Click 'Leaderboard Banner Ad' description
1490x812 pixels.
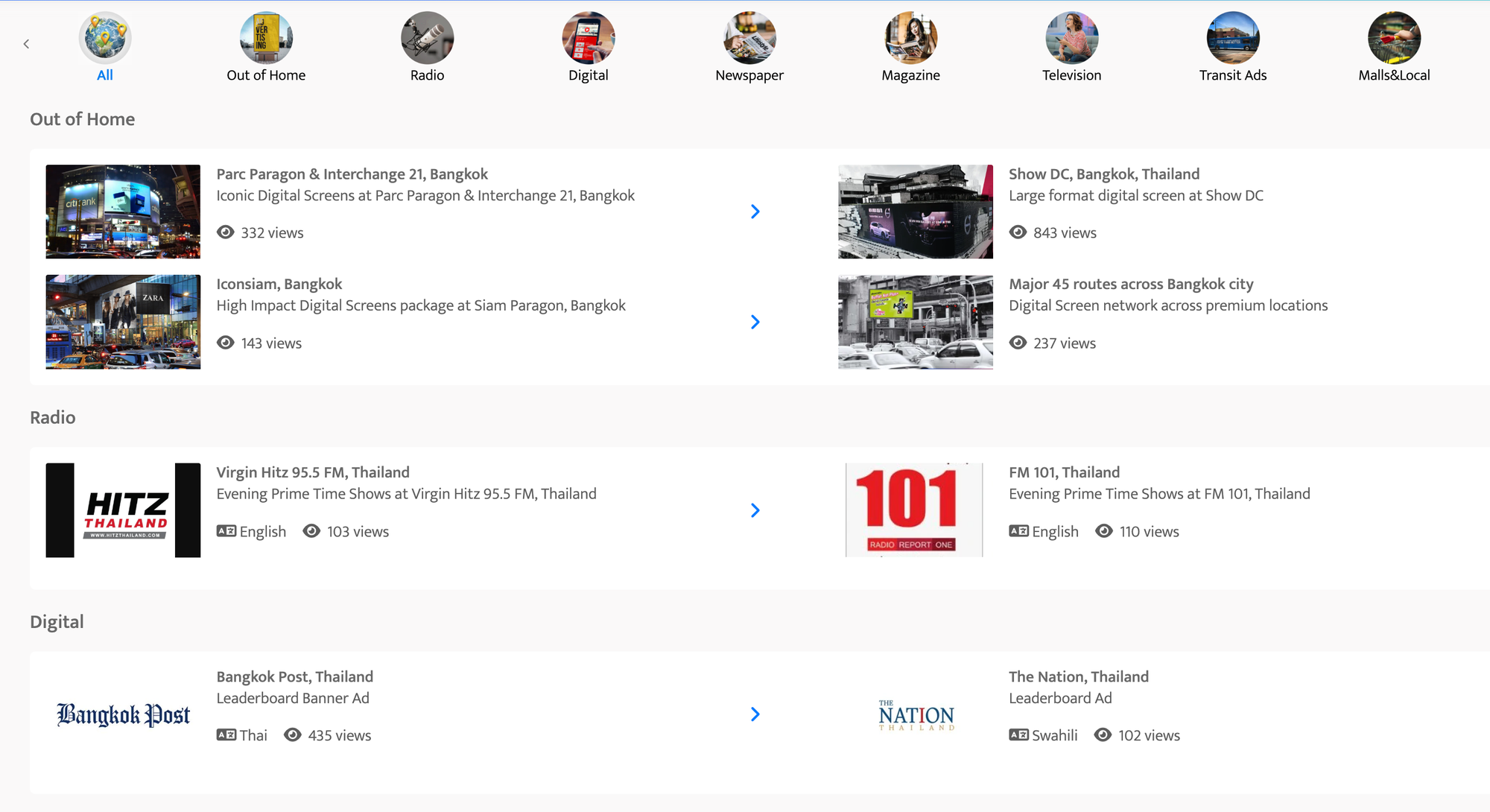pyautogui.click(x=293, y=698)
